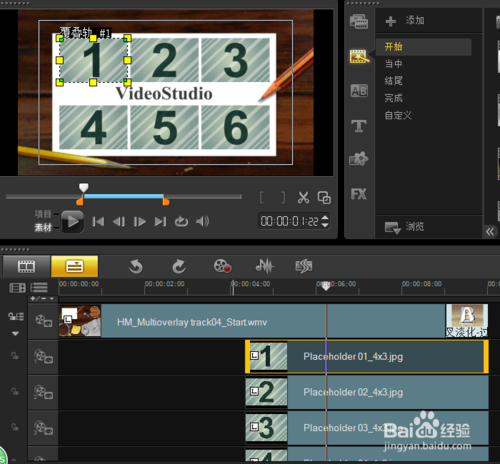Click the timeline playhead marker
Image resolution: width=500 pixels, height=464 pixels.
pos(326,286)
